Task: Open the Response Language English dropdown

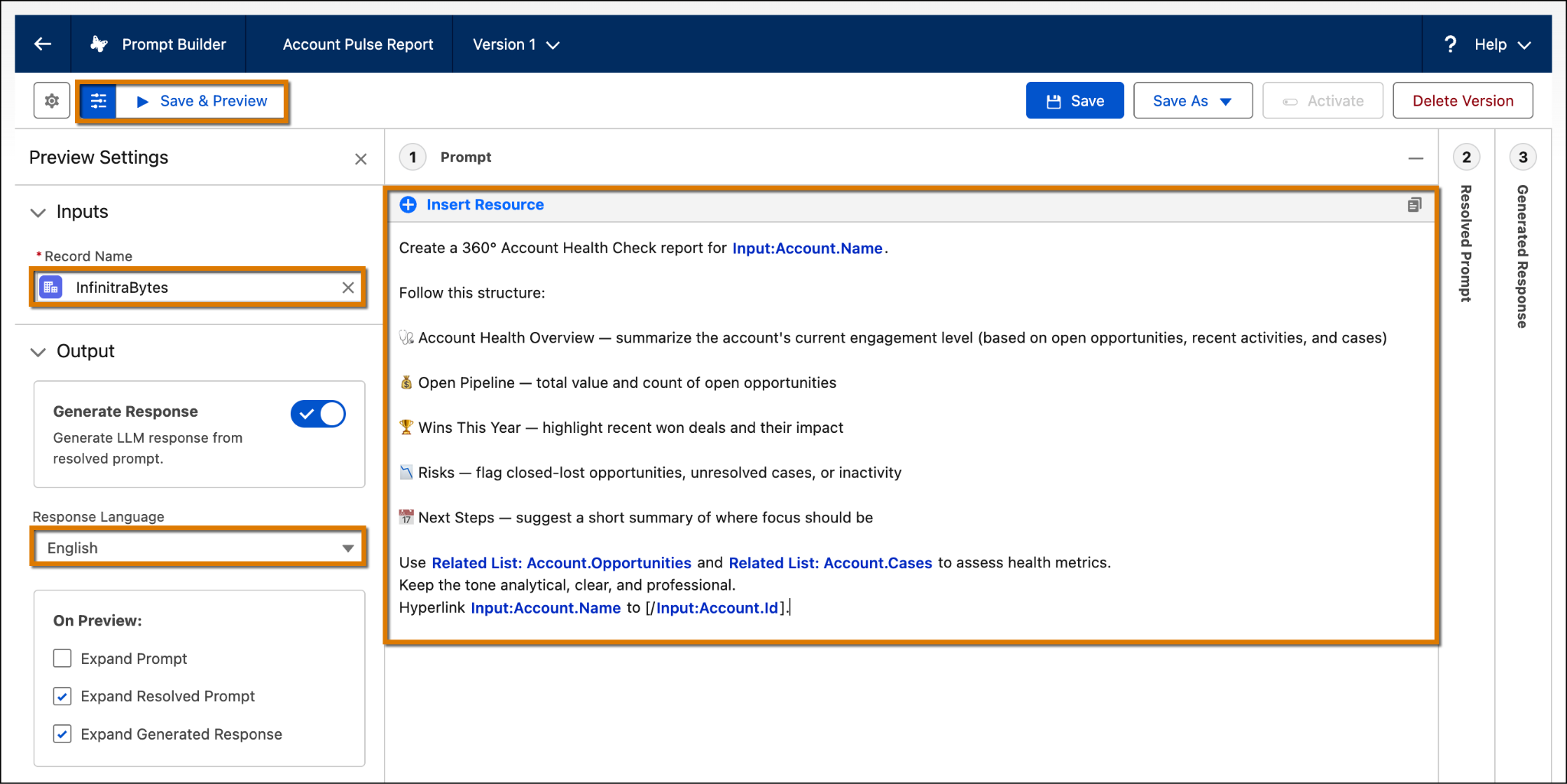Action: (x=199, y=548)
